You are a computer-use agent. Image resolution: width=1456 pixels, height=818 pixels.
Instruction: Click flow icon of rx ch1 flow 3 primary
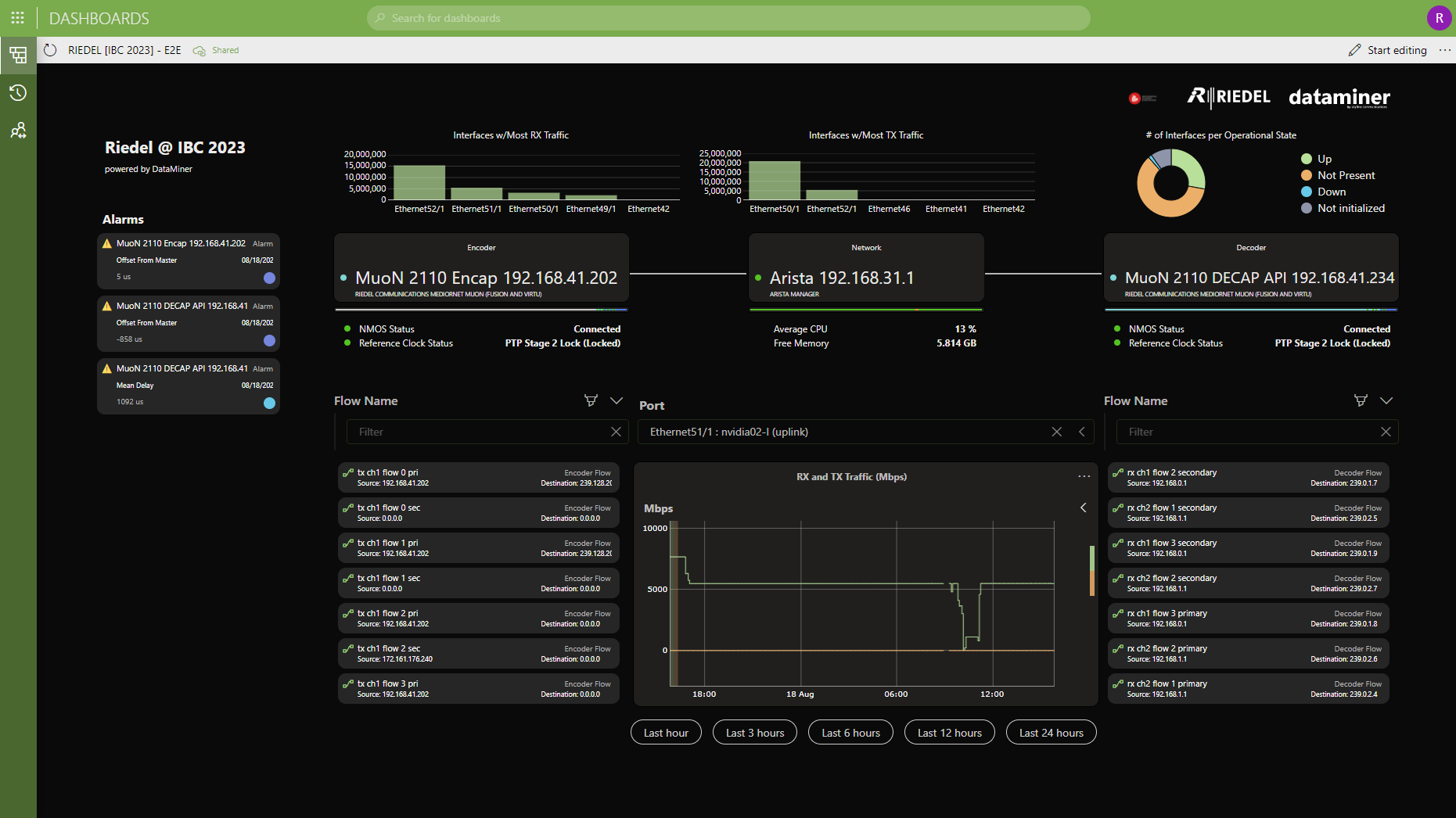pos(1118,614)
